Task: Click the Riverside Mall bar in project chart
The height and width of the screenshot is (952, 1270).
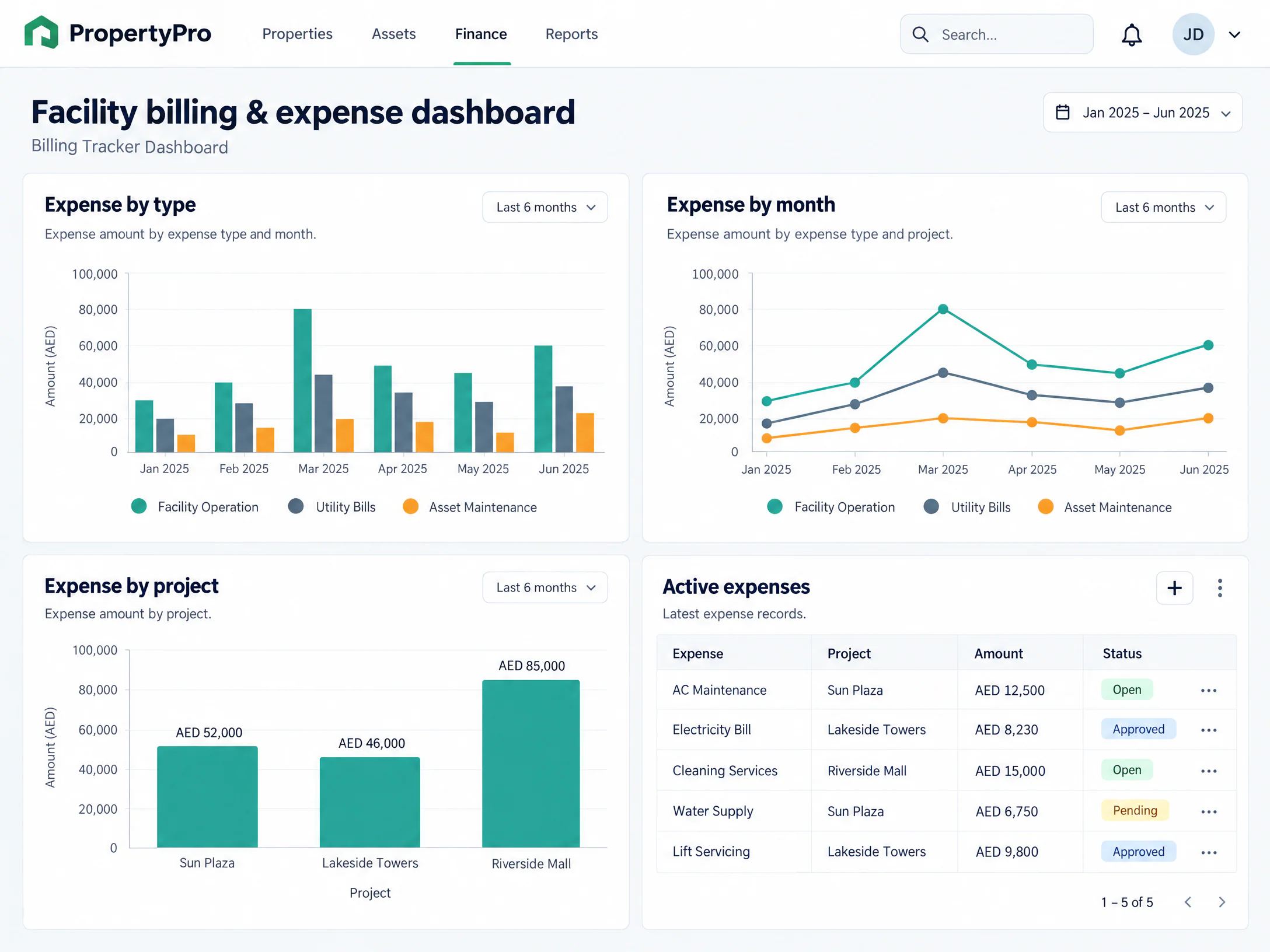Action: point(531,764)
